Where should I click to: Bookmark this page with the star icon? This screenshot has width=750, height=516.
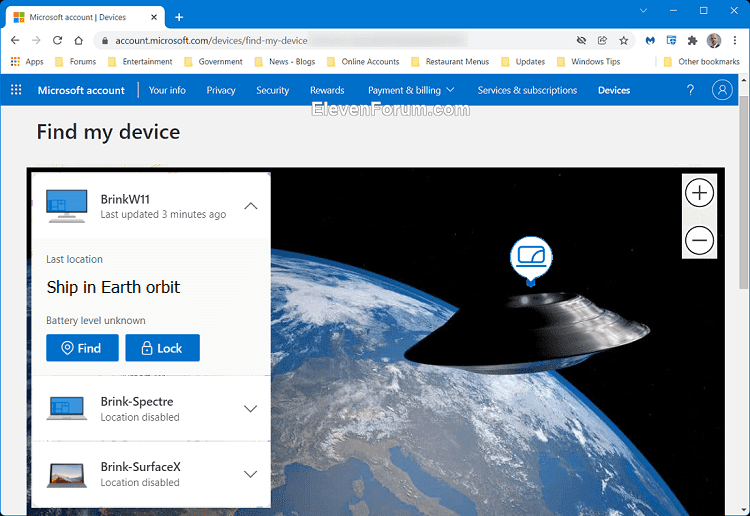[623, 41]
